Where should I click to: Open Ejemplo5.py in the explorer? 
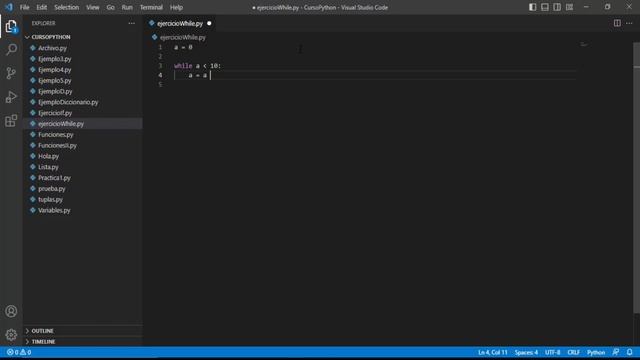click(x=55, y=80)
